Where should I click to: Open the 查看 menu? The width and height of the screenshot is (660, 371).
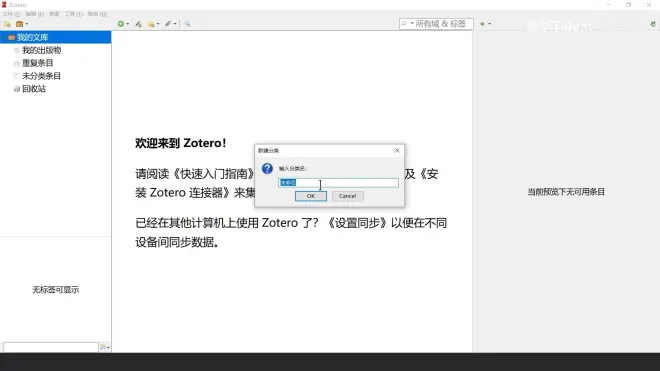click(54, 14)
